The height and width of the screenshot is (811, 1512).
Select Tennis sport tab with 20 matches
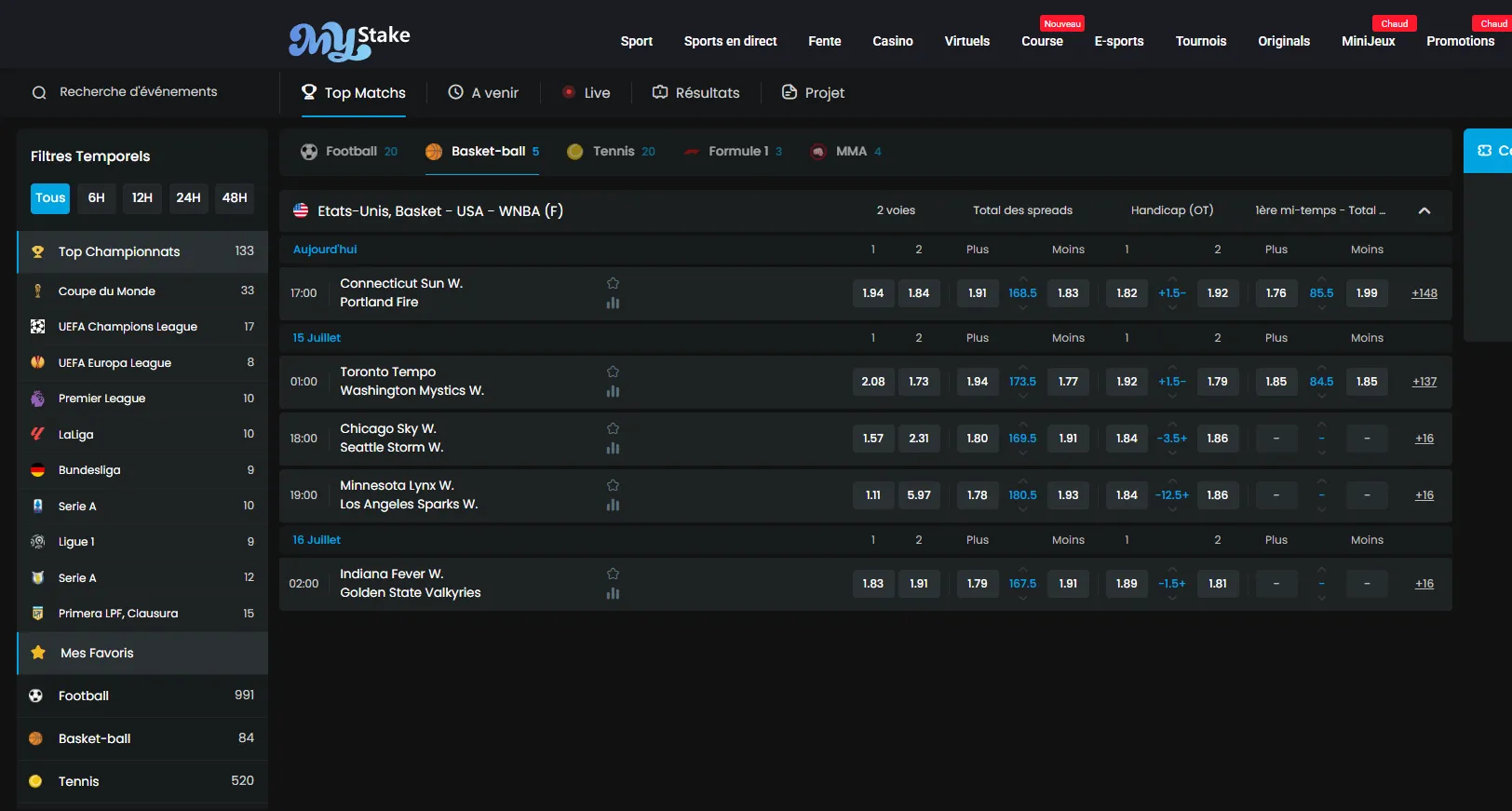point(610,152)
